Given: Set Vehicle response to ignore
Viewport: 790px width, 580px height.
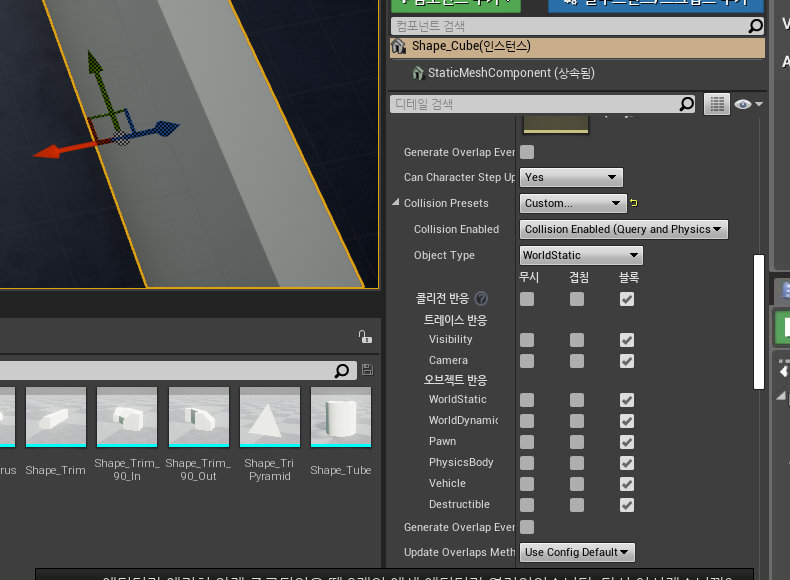Looking at the screenshot, I should pyautogui.click(x=527, y=484).
